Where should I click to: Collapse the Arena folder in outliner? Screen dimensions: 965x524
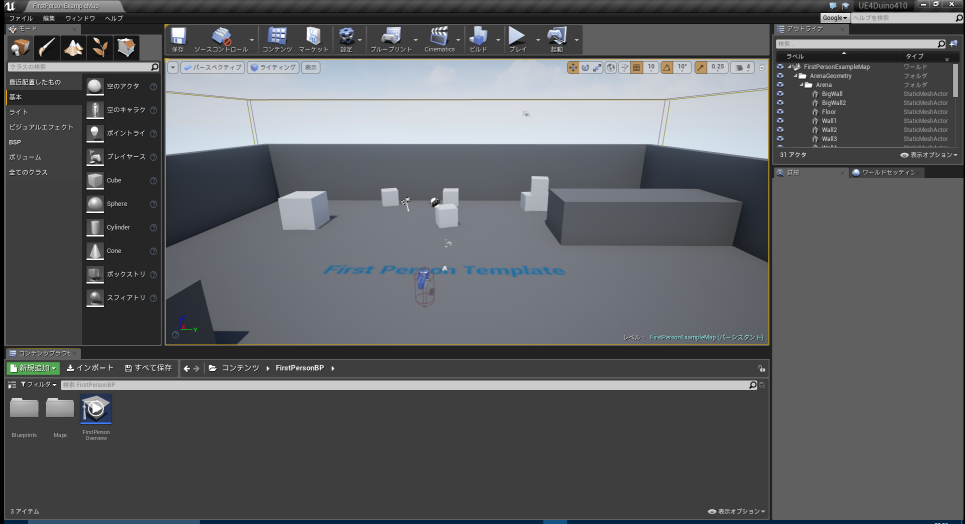click(x=802, y=85)
